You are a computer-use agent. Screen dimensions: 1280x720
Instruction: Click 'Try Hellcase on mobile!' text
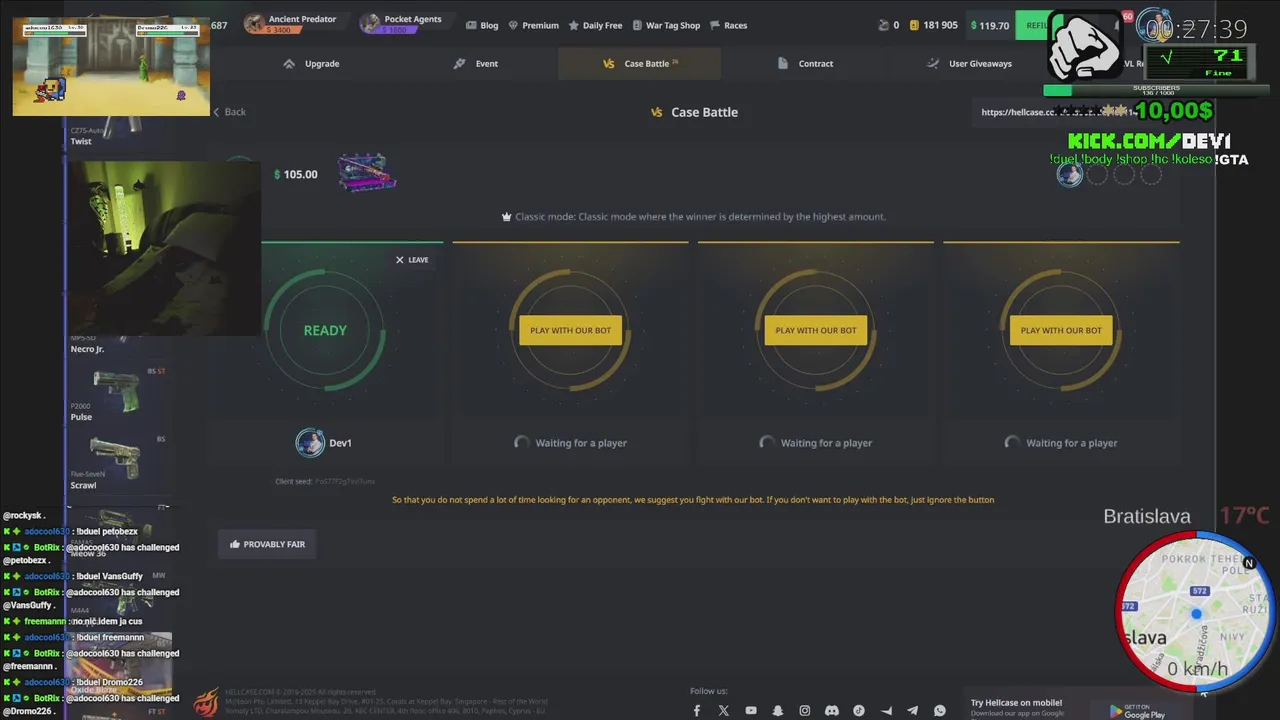pyautogui.click(x=1016, y=702)
